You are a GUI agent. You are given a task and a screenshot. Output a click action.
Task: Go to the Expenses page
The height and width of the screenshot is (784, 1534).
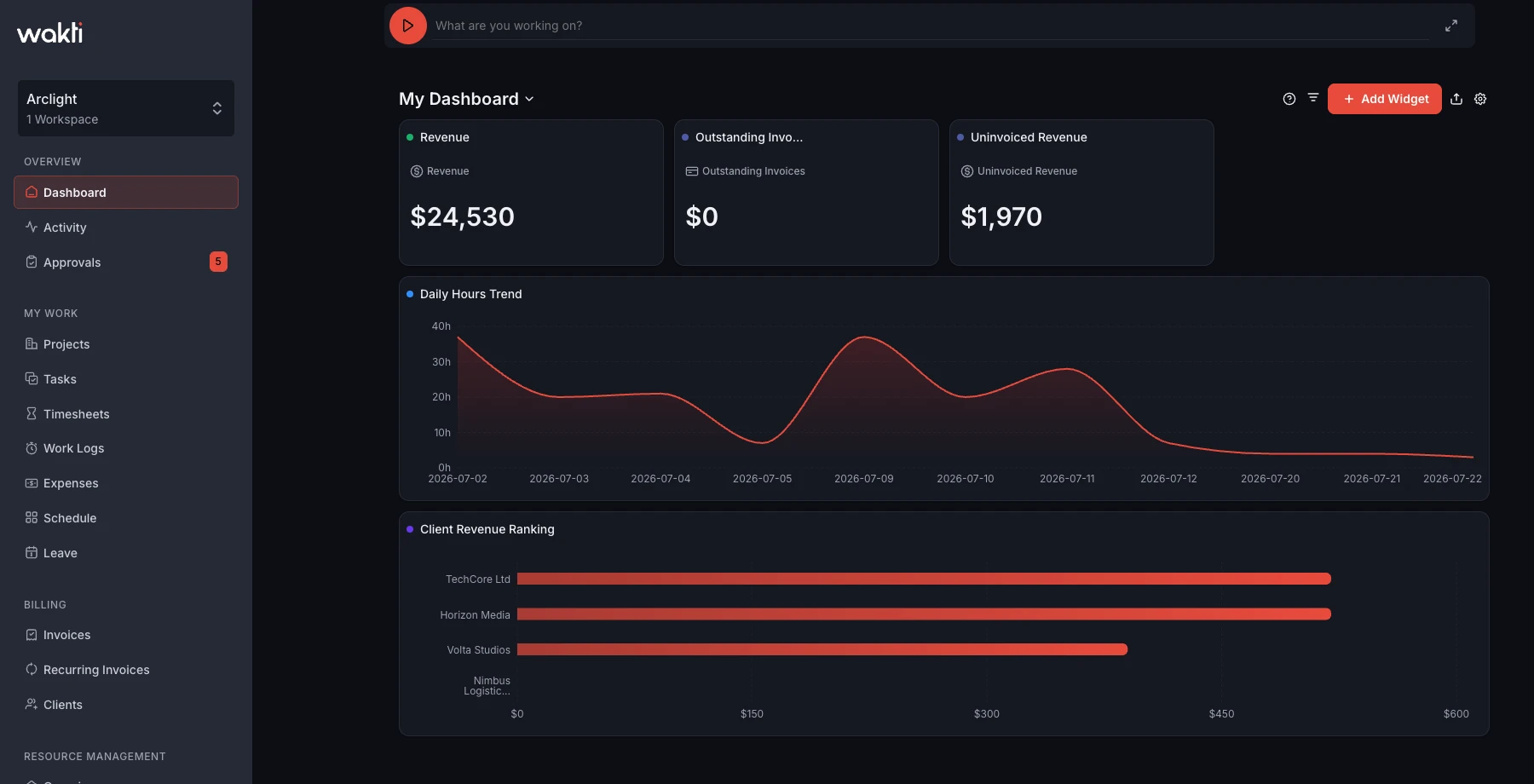[x=126, y=483]
